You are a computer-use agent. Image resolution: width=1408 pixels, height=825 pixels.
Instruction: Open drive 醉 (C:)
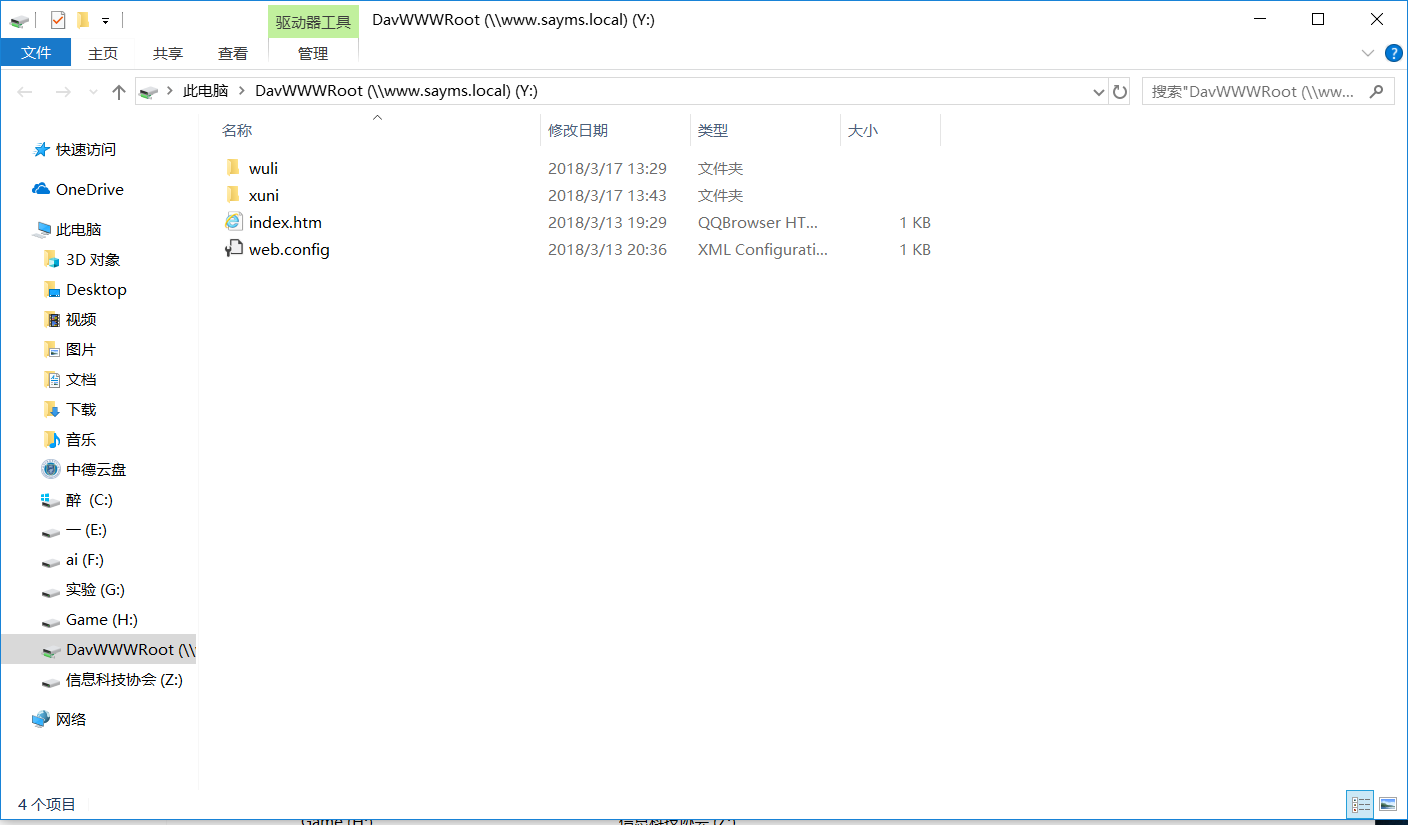tap(89, 499)
